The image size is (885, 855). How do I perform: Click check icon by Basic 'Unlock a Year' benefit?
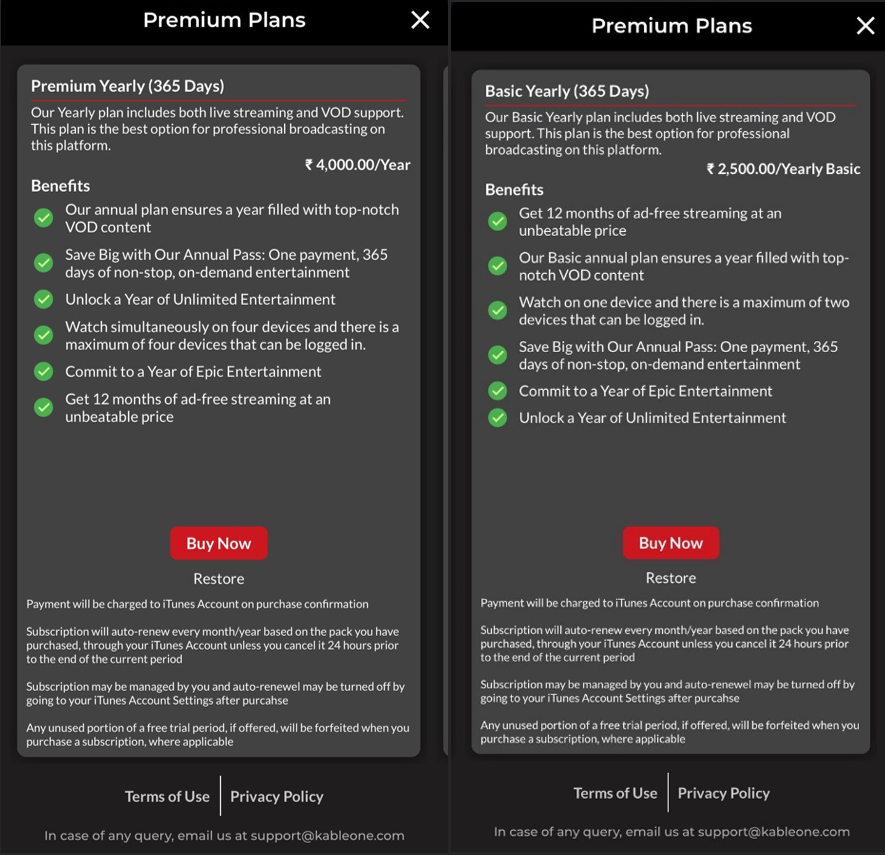(497, 418)
